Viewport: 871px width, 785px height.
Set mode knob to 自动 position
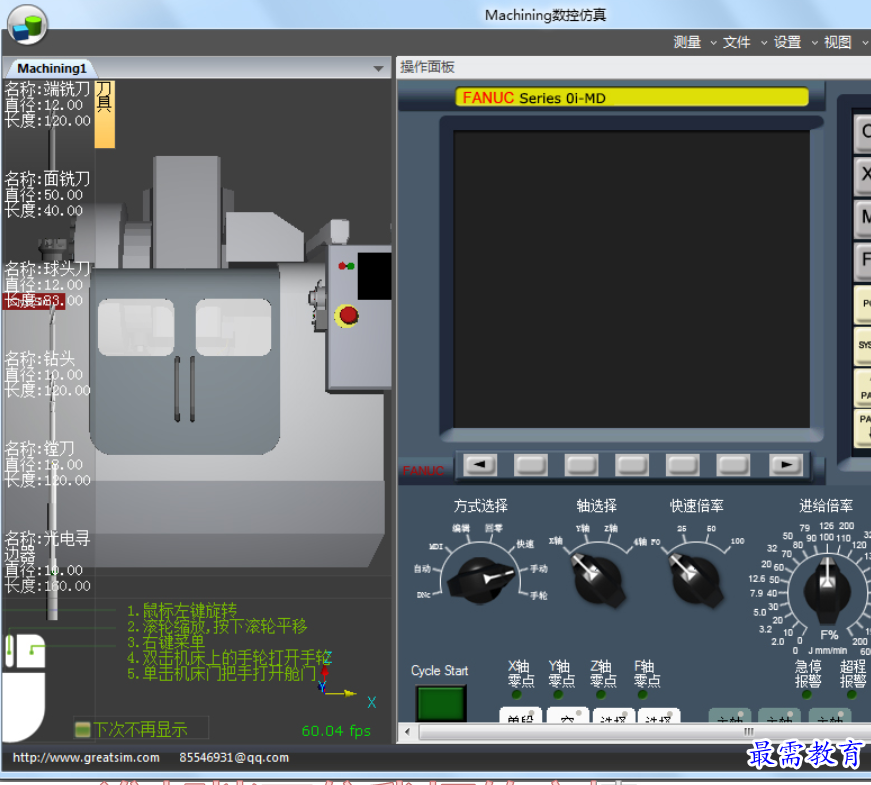point(422,569)
